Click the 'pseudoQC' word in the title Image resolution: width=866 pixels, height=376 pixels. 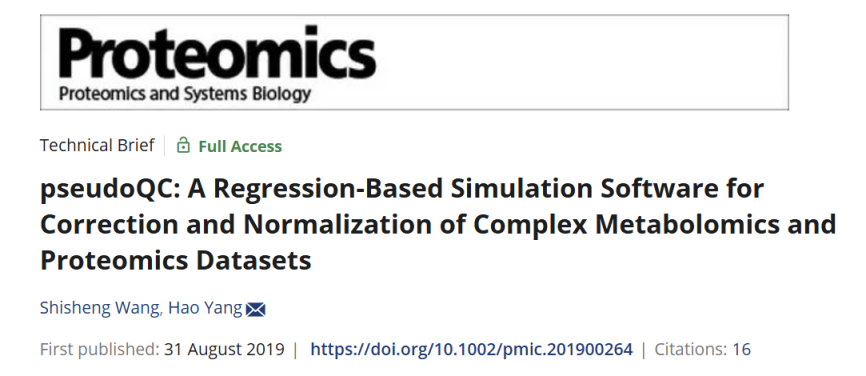pyautogui.click(x=108, y=189)
